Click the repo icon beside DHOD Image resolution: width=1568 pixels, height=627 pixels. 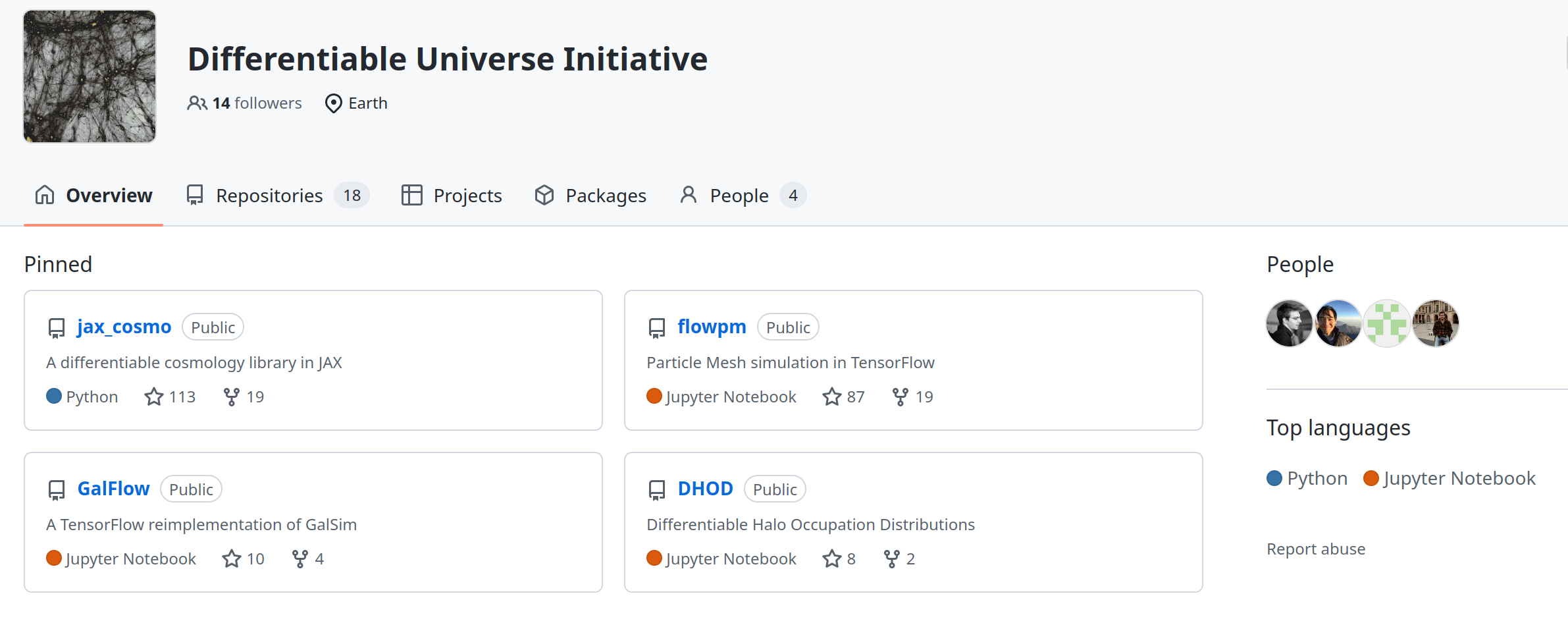(657, 489)
